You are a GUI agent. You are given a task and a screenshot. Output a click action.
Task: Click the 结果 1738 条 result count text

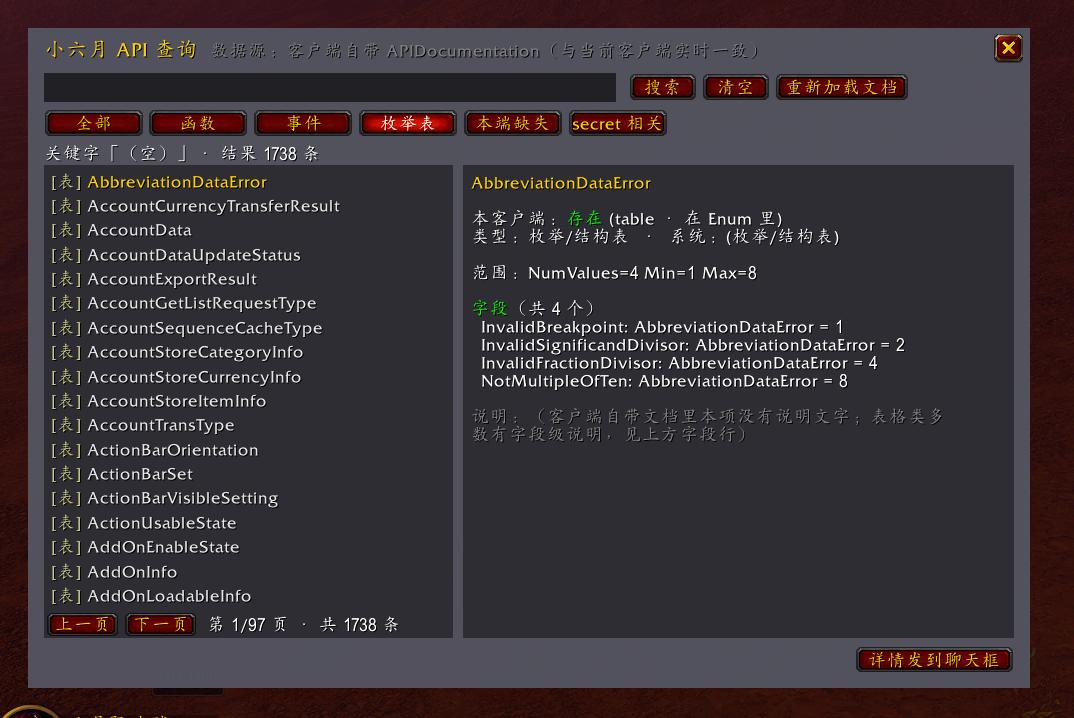[x=270, y=153]
